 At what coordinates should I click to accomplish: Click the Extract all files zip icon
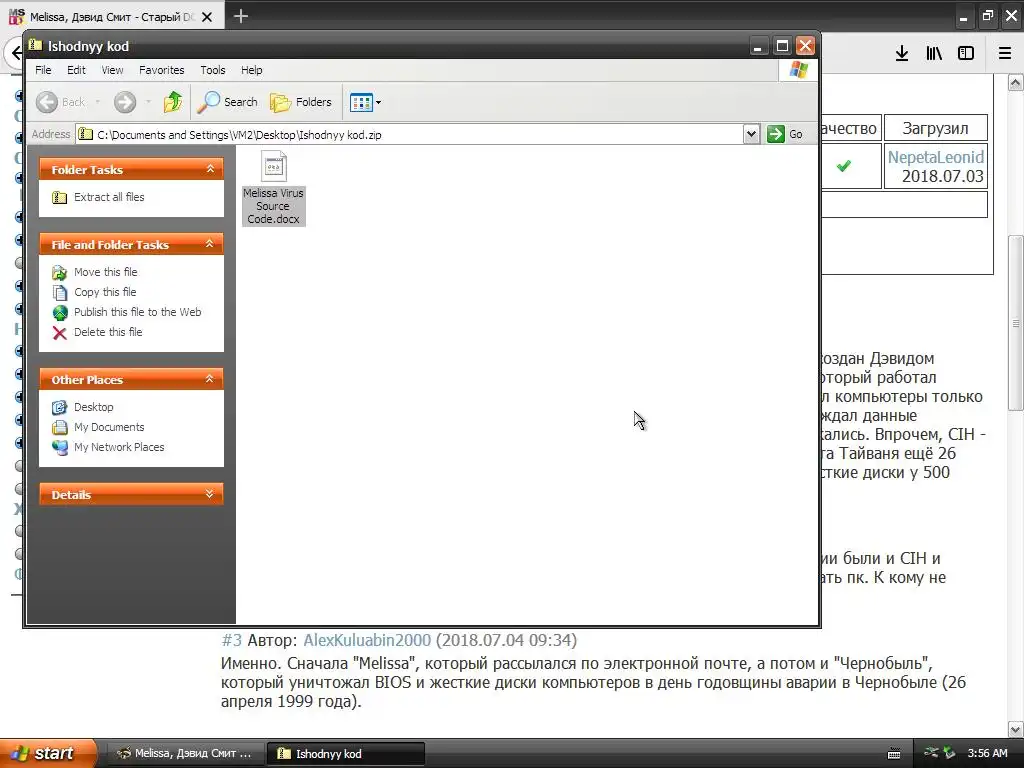59,197
